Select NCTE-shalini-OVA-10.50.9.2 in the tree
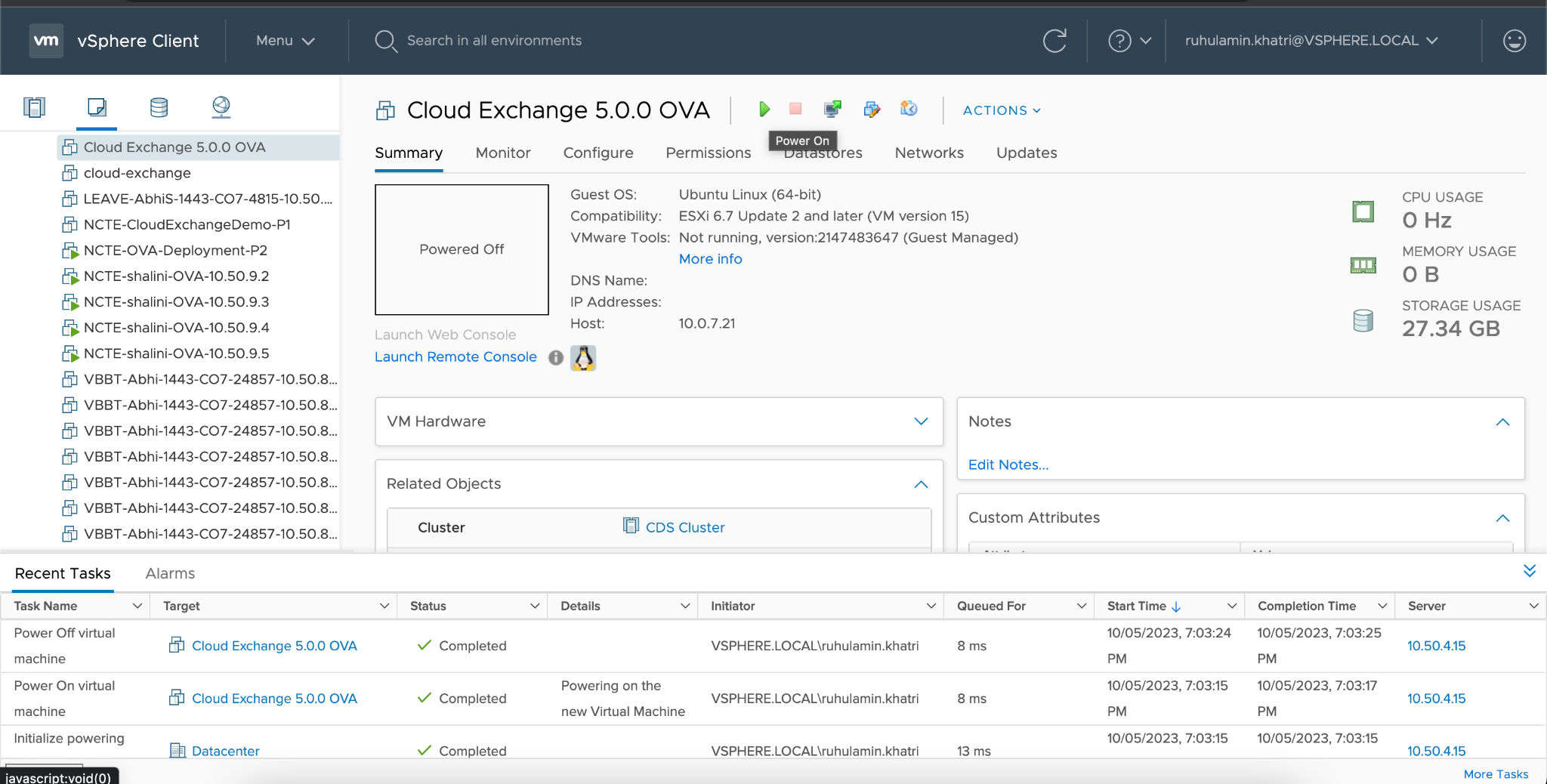This screenshot has height=784, width=1547. coord(176,276)
